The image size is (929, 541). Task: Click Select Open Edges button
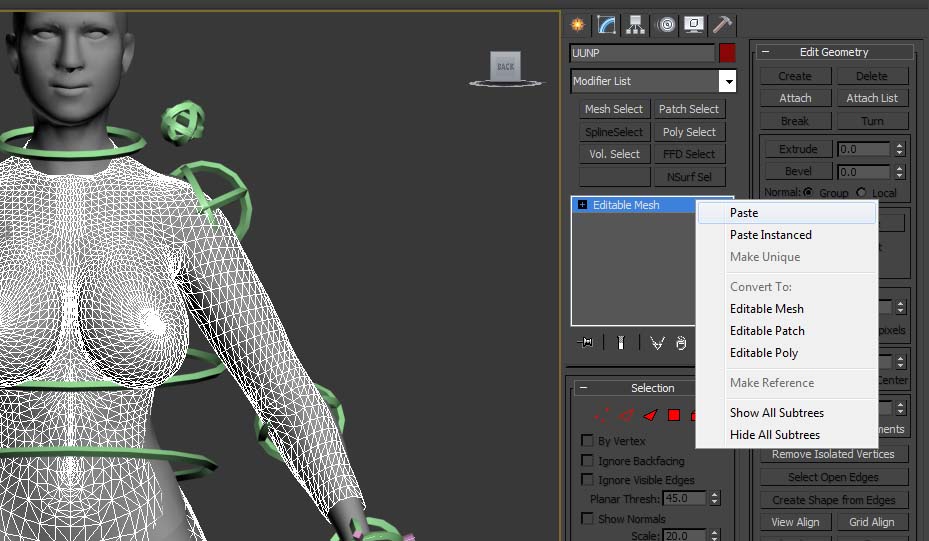click(x=833, y=477)
